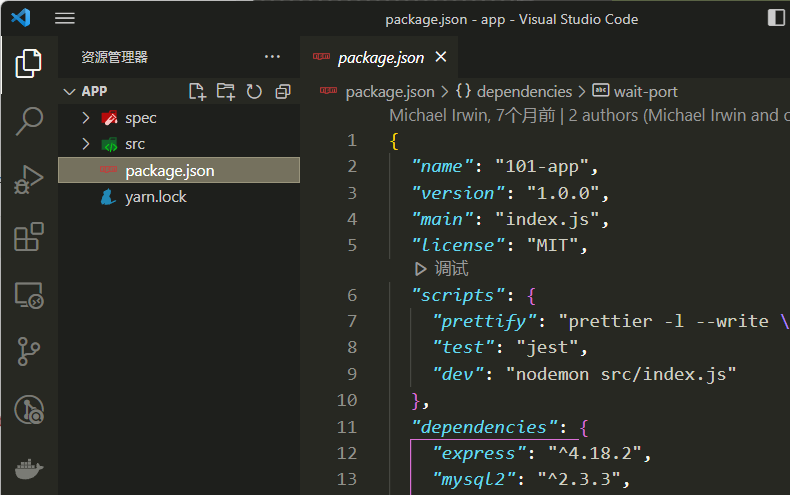Viewport: 790px width, 495px height.
Task: Open Remote Explorer view
Action: 28,295
